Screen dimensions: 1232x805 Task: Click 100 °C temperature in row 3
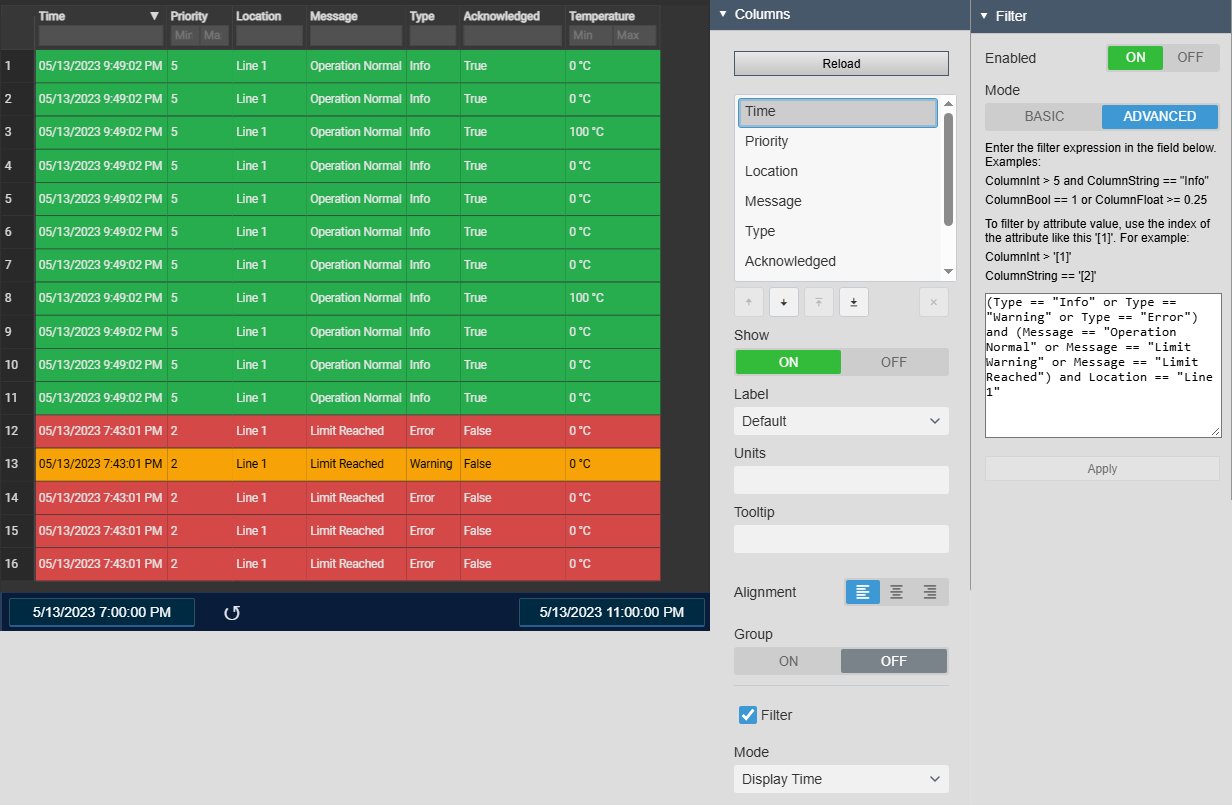tap(586, 132)
